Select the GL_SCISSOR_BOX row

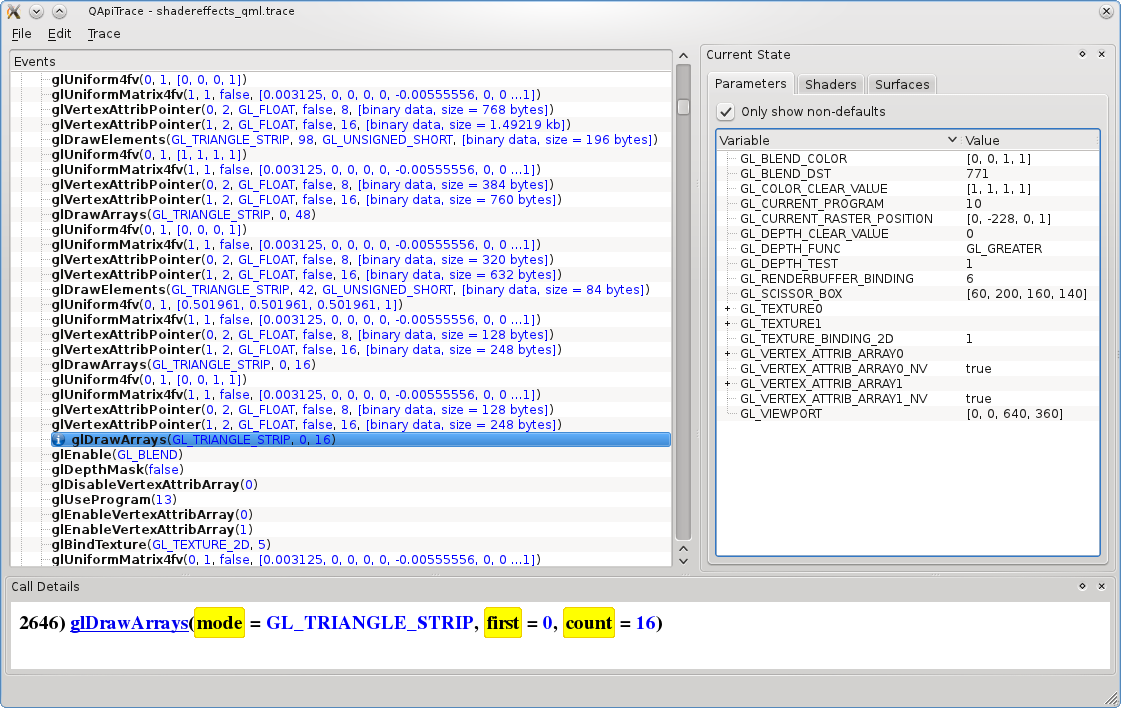908,294
